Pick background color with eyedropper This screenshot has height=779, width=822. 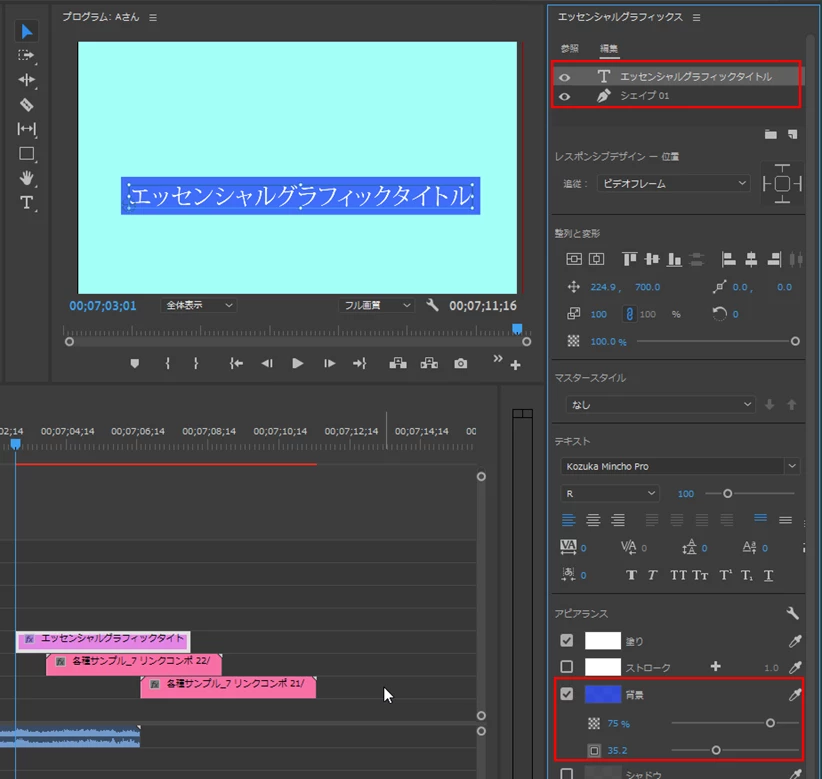[795, 695]
